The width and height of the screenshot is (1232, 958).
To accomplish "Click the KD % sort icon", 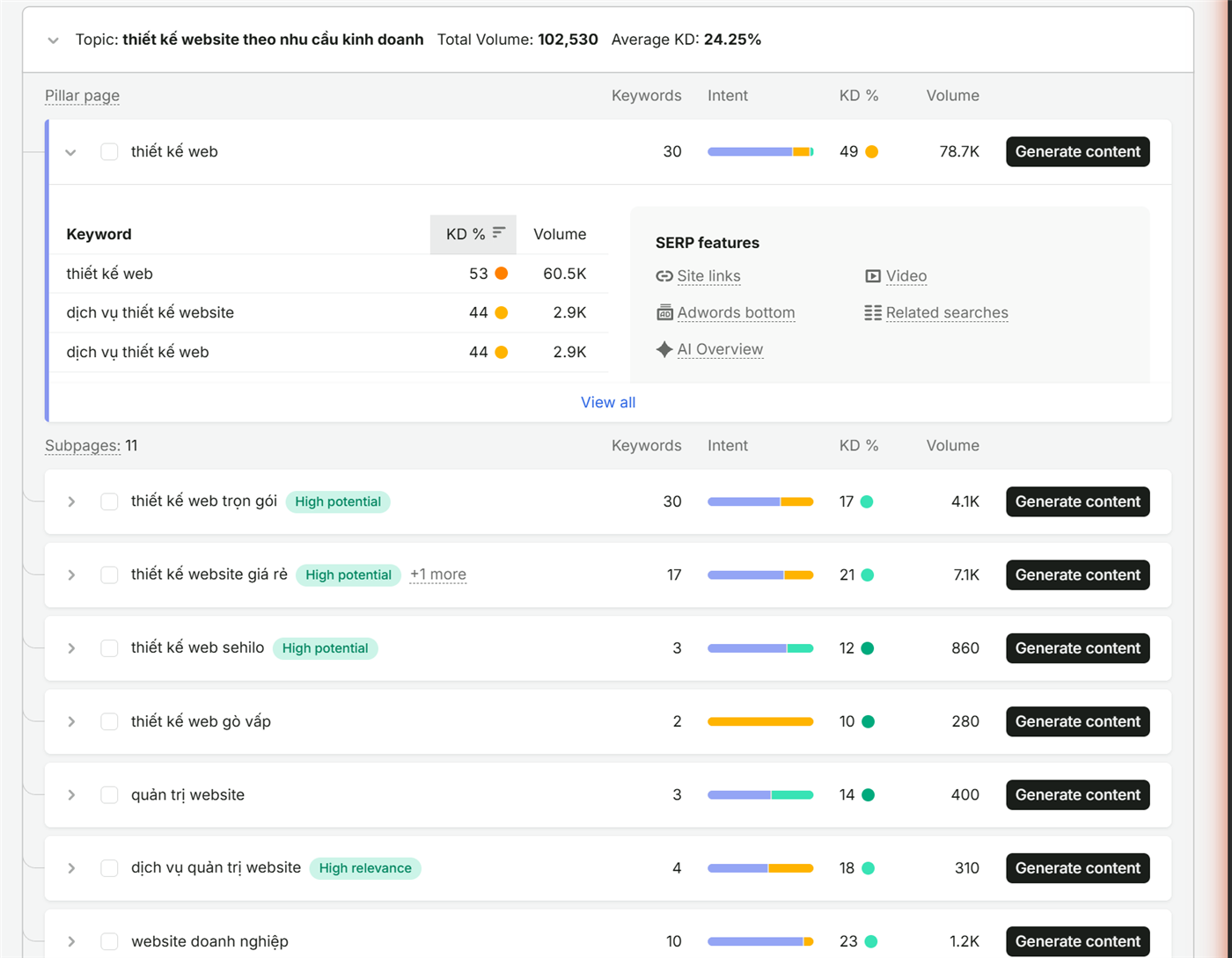I will pyautogui.click(x=499, y=232).
